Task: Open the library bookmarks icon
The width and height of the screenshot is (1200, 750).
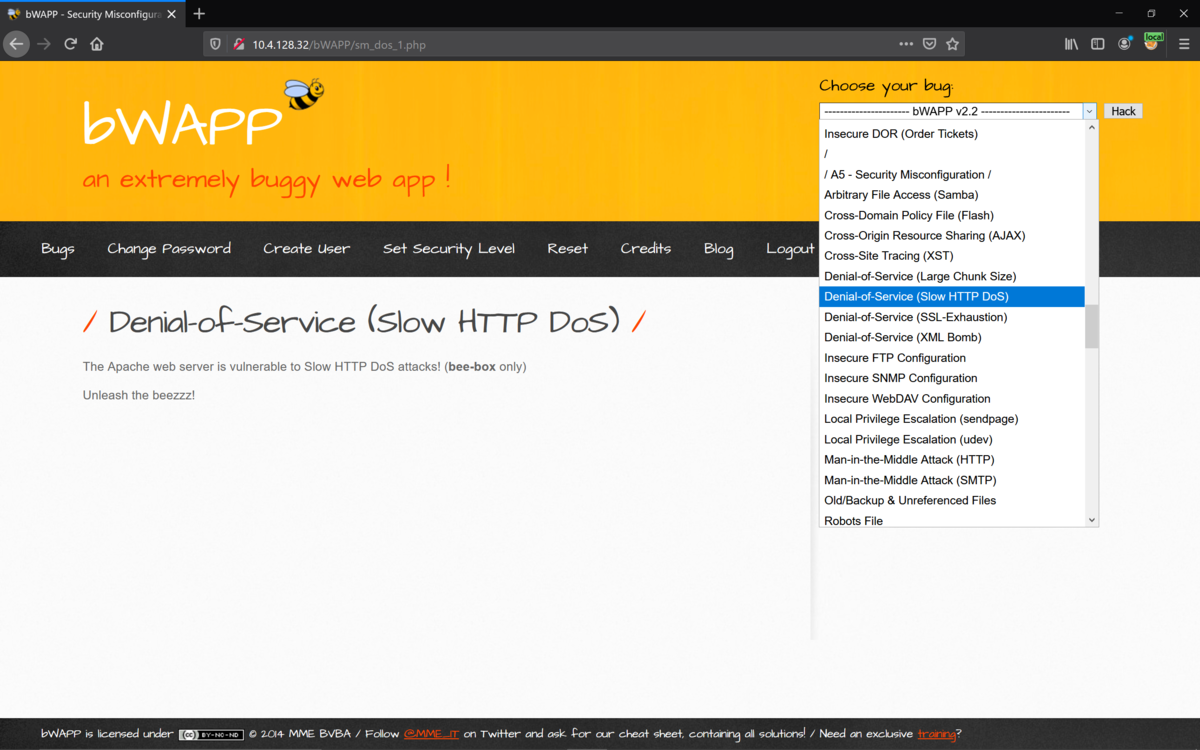Action: 1070,43
